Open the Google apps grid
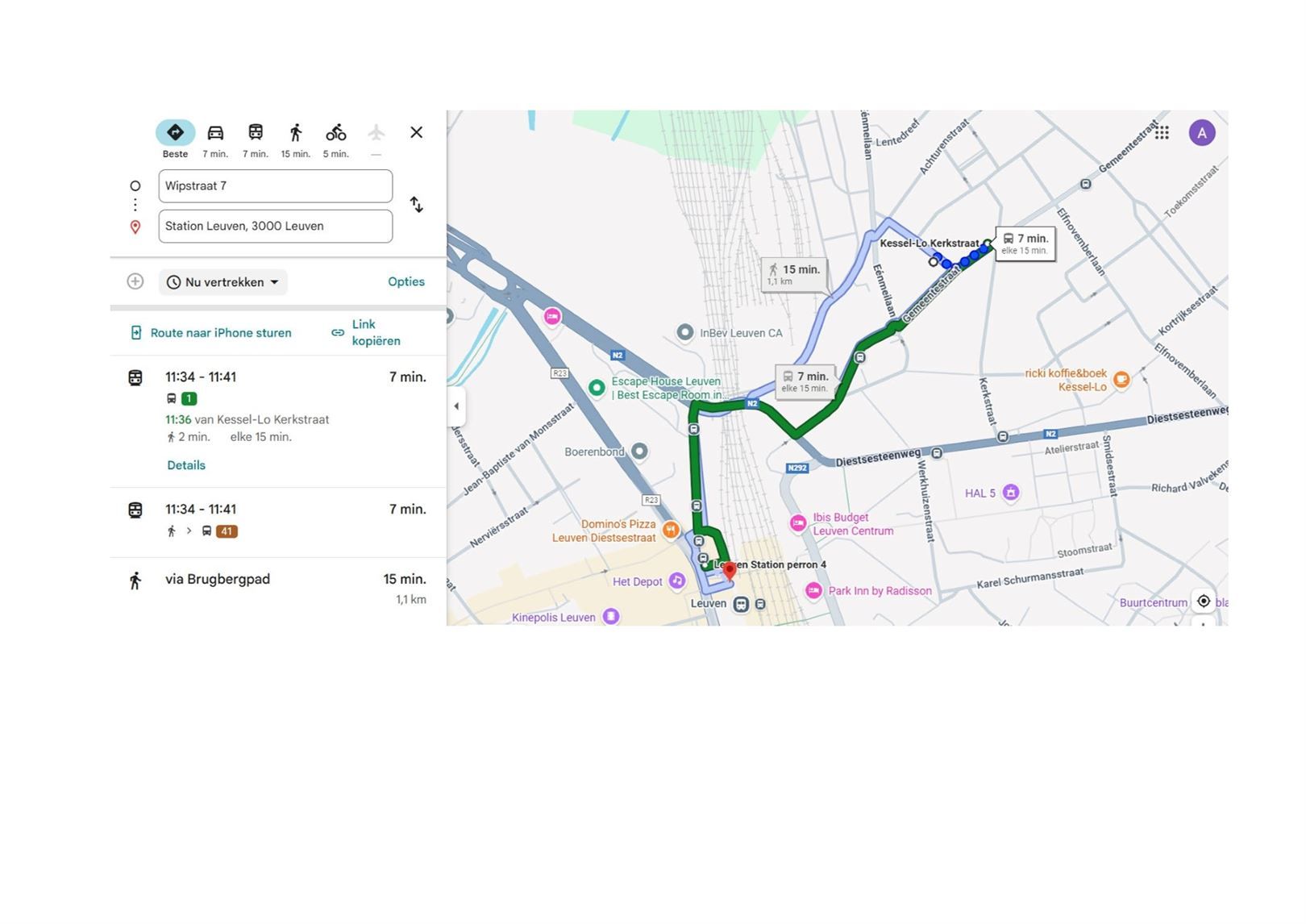 click(x=1162, y=133)
